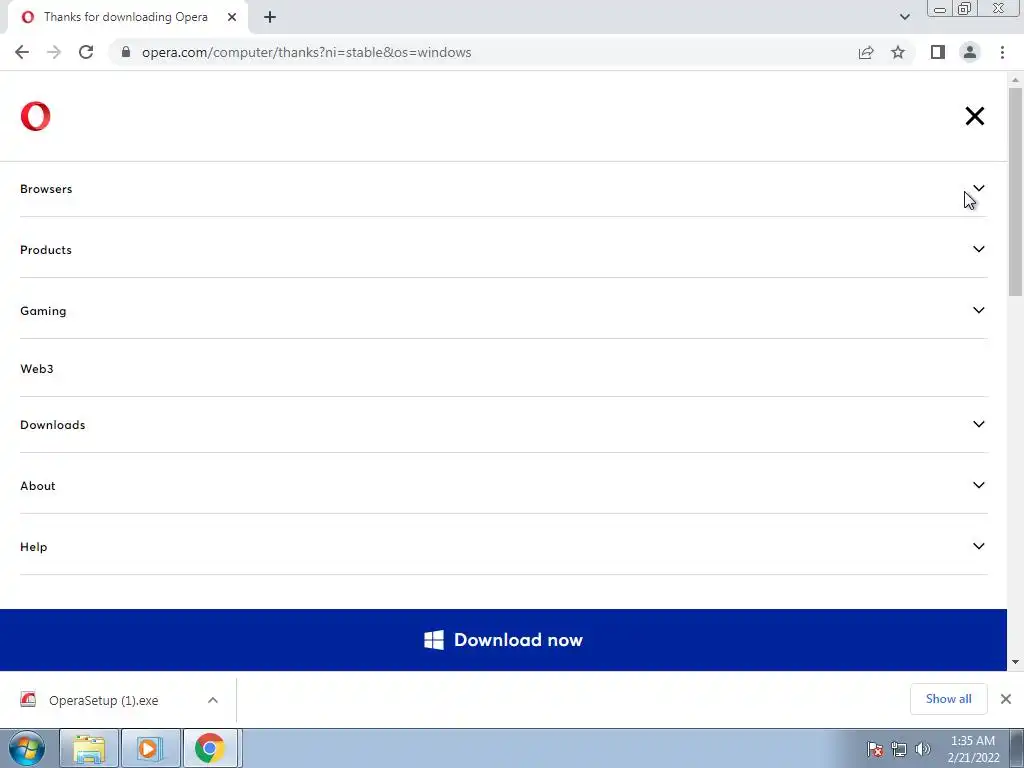Go forward to the next page

tap(54, 52)
